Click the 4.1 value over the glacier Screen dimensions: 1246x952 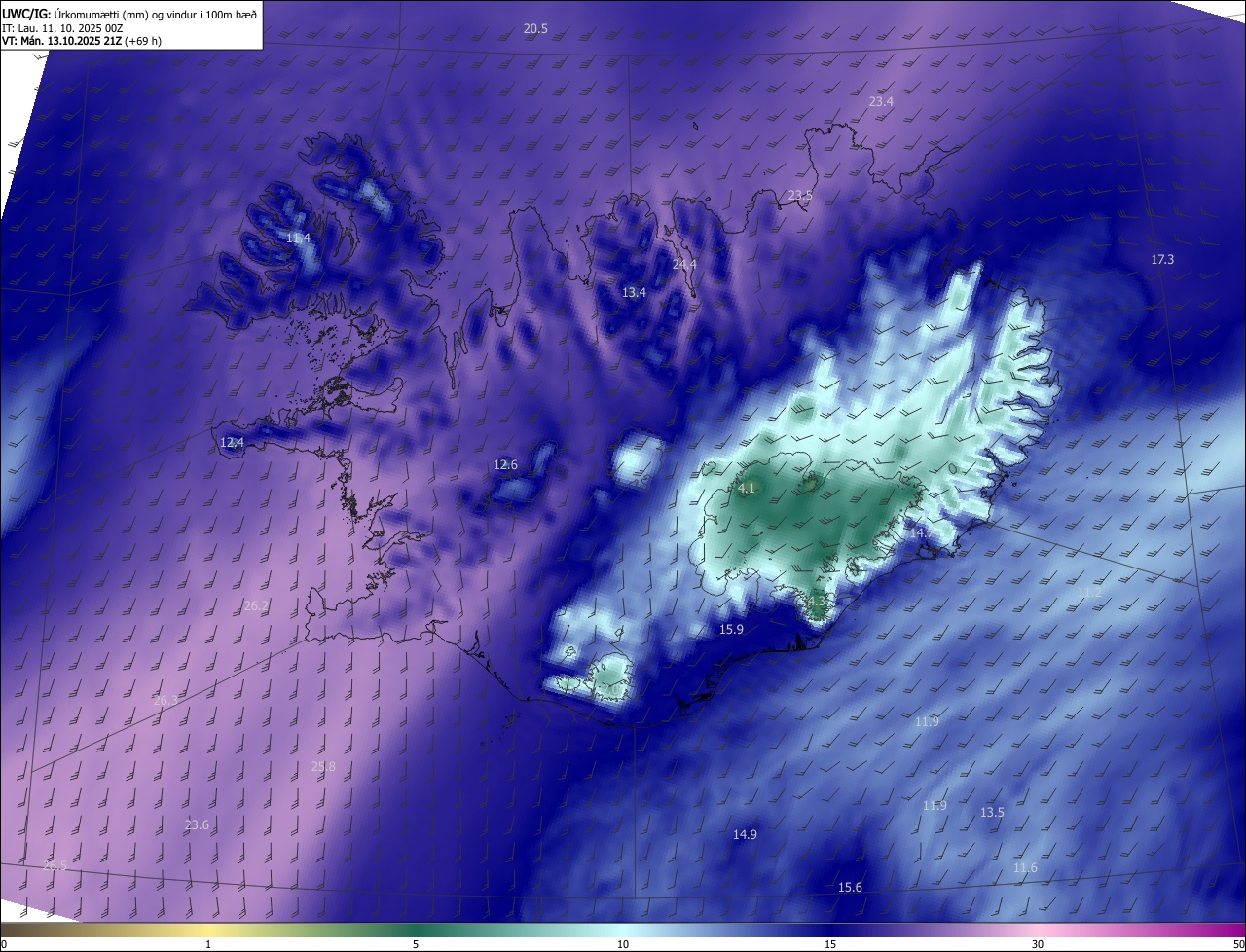click(747, 489)
